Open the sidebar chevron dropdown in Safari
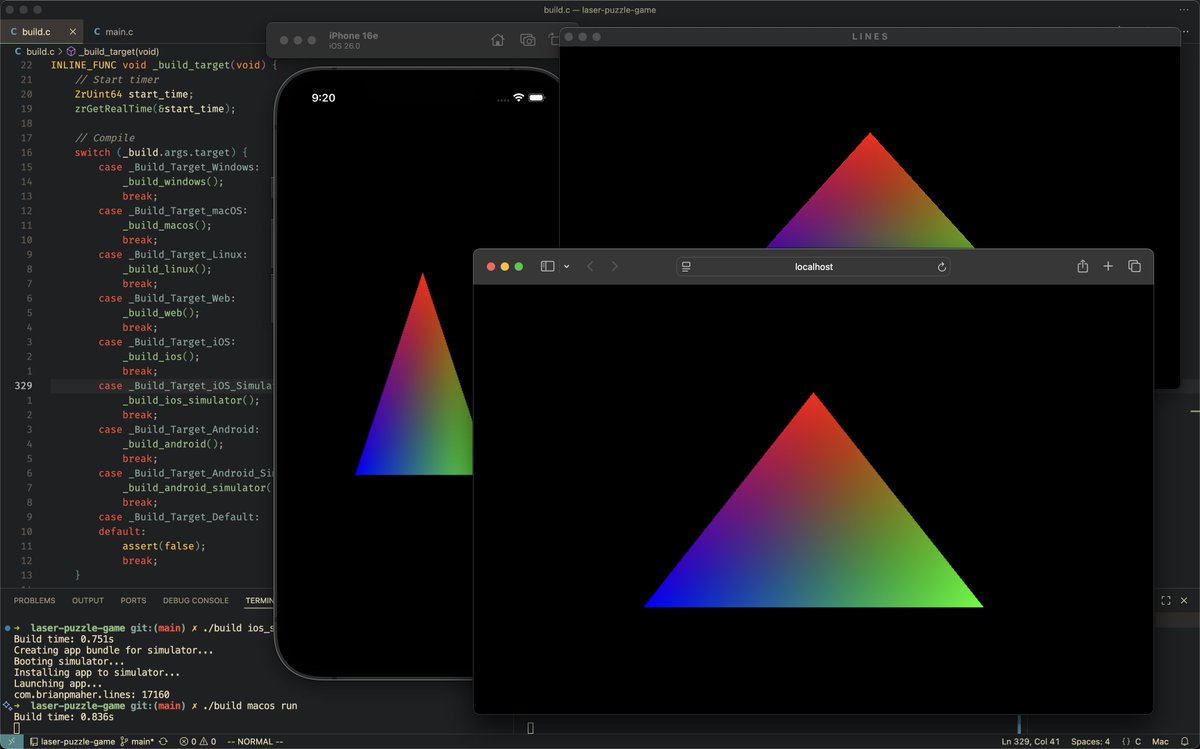Screen dimensions: 1200x749 pos(566,266)
